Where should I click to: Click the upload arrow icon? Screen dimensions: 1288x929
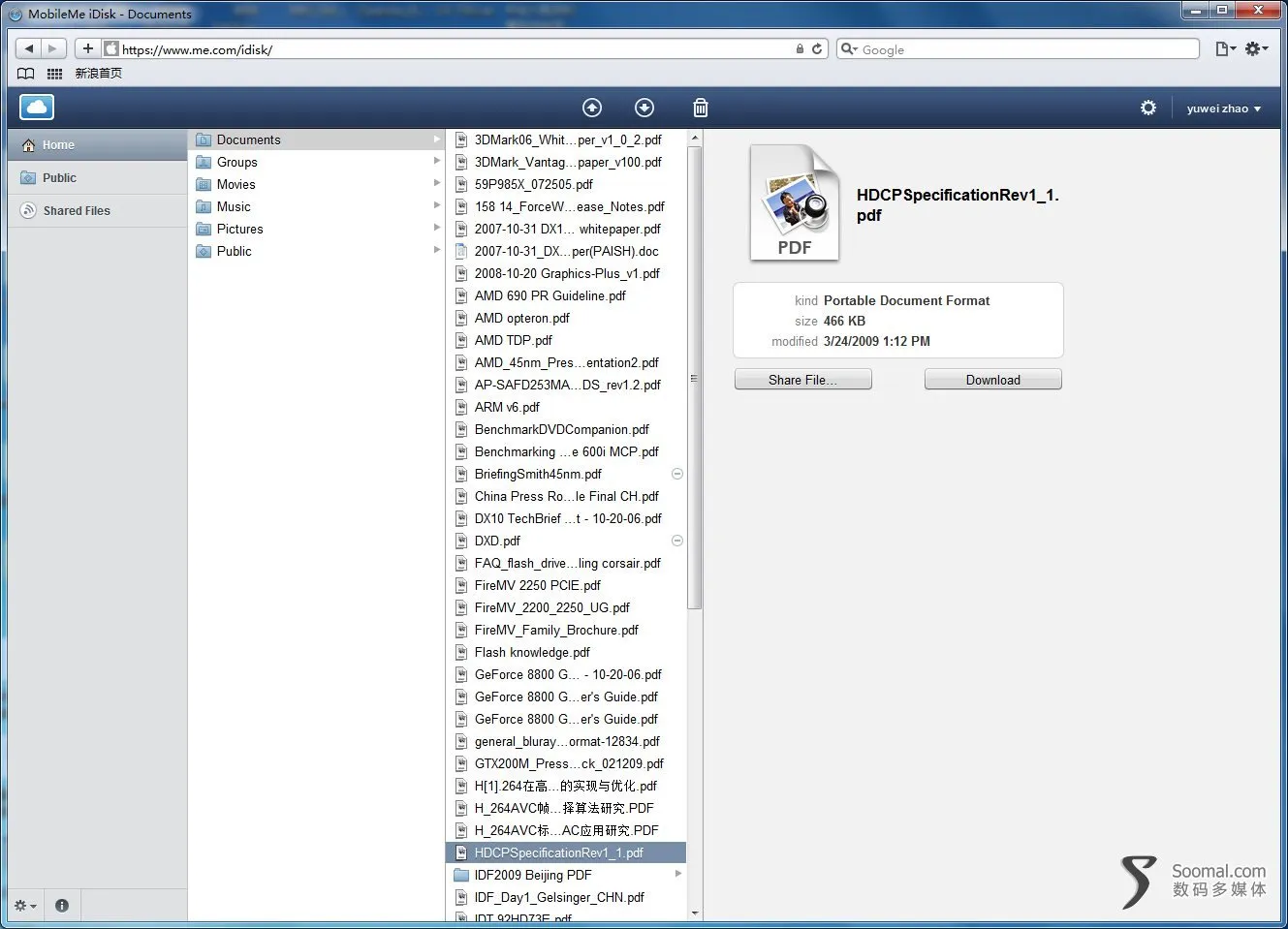point(592,108)
